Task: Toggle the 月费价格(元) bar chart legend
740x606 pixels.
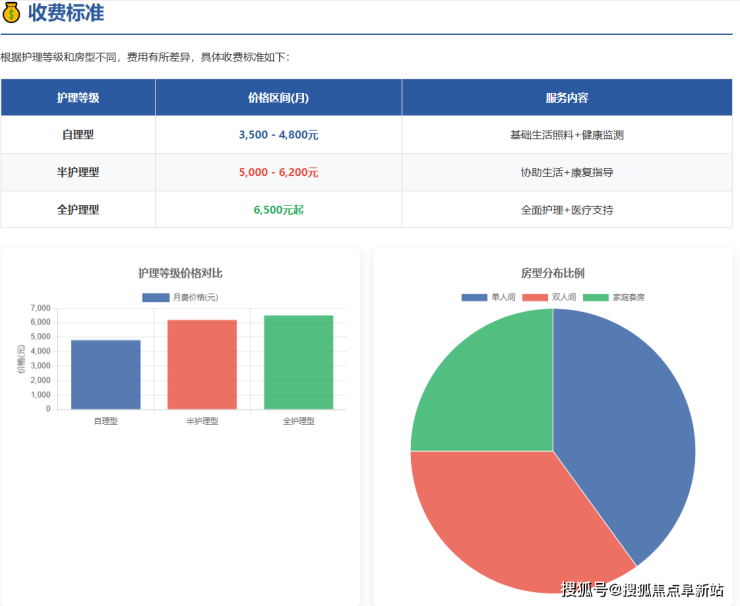Action: coord(180,297)
